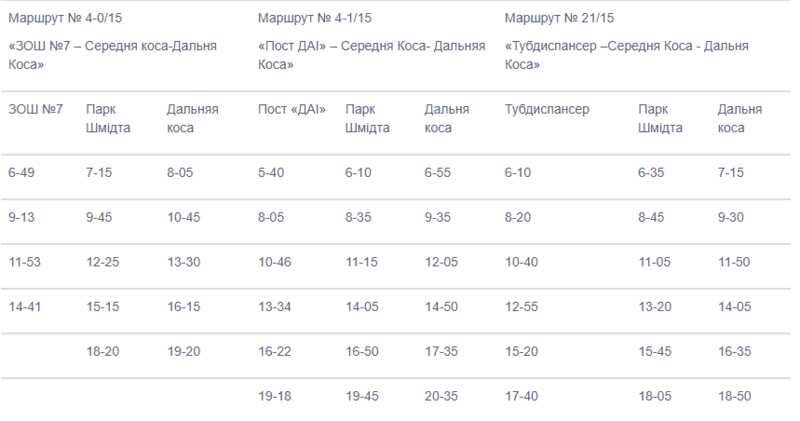Screen dimensions: 800x421
Task: Select the 6-49 departure time cell
Action: click(x=22, y=173)
